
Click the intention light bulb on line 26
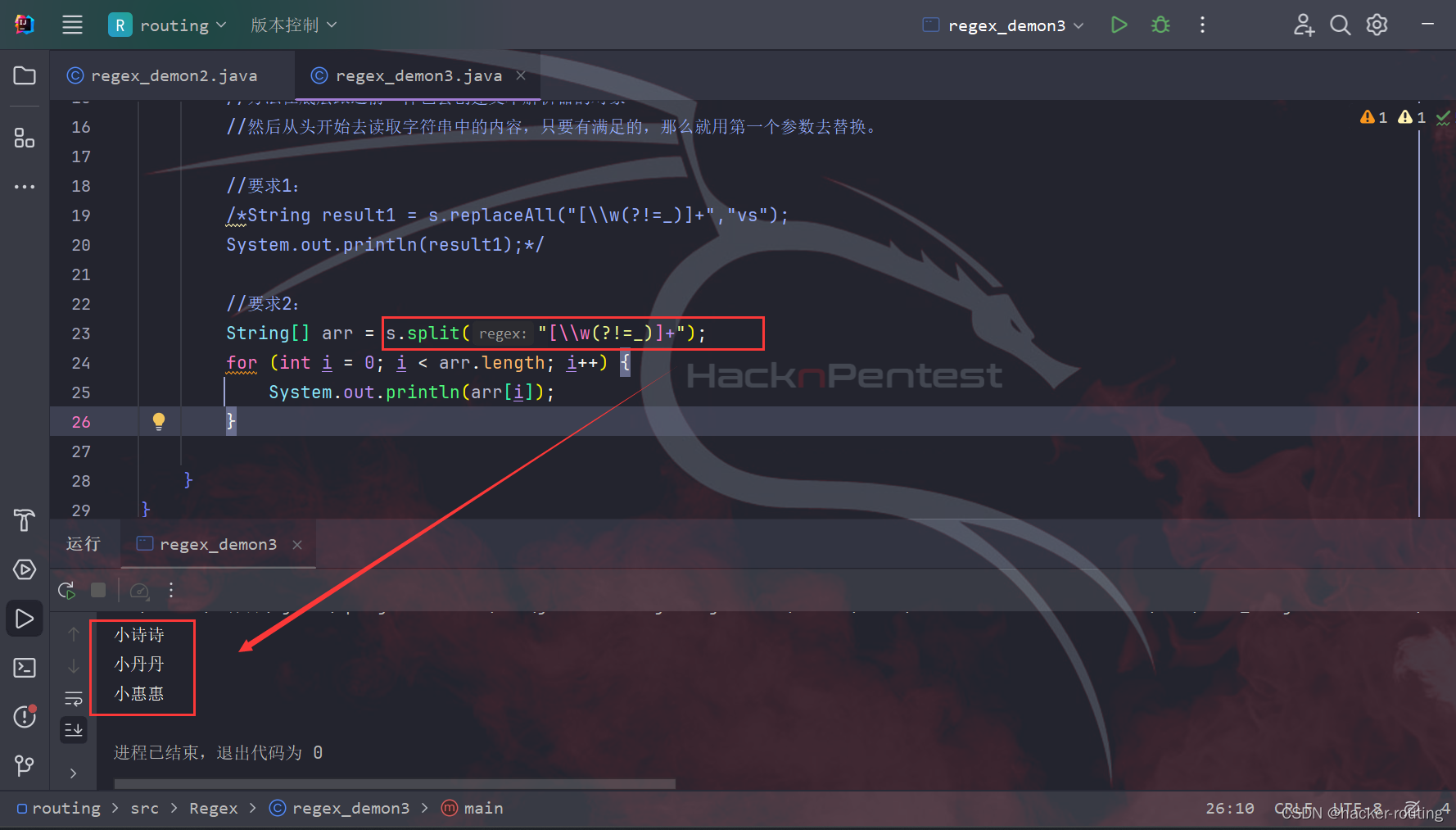pos(159,421)
